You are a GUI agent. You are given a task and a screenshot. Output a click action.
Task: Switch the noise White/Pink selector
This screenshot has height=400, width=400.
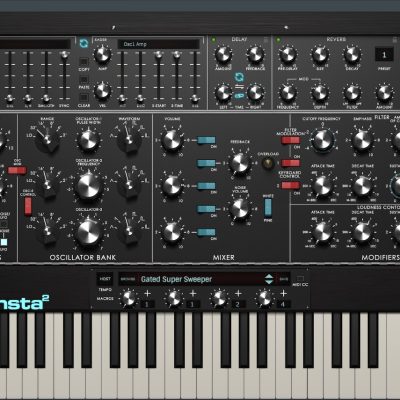click(268, 207)
